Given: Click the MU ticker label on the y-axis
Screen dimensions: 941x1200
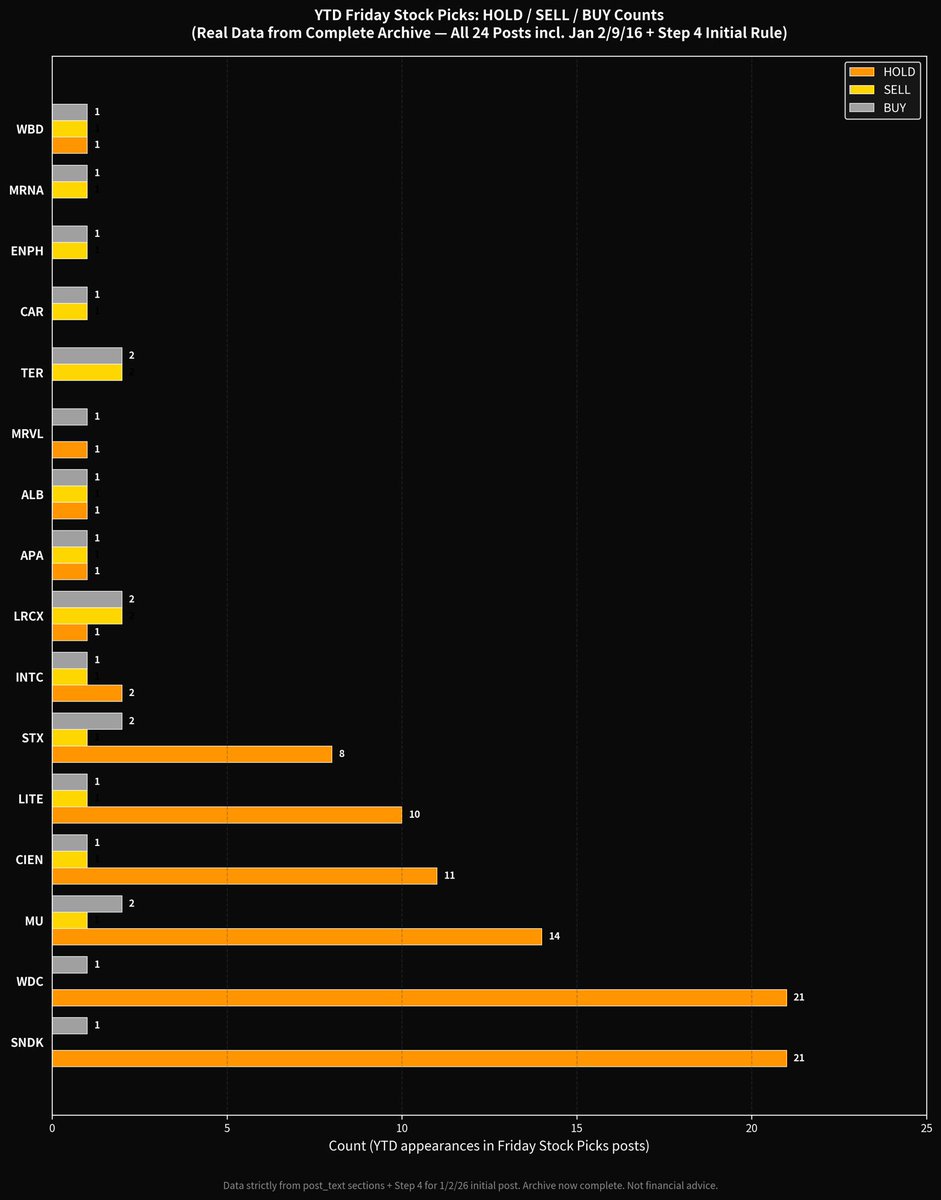Looking at the screenshot, I should [35, 921].
